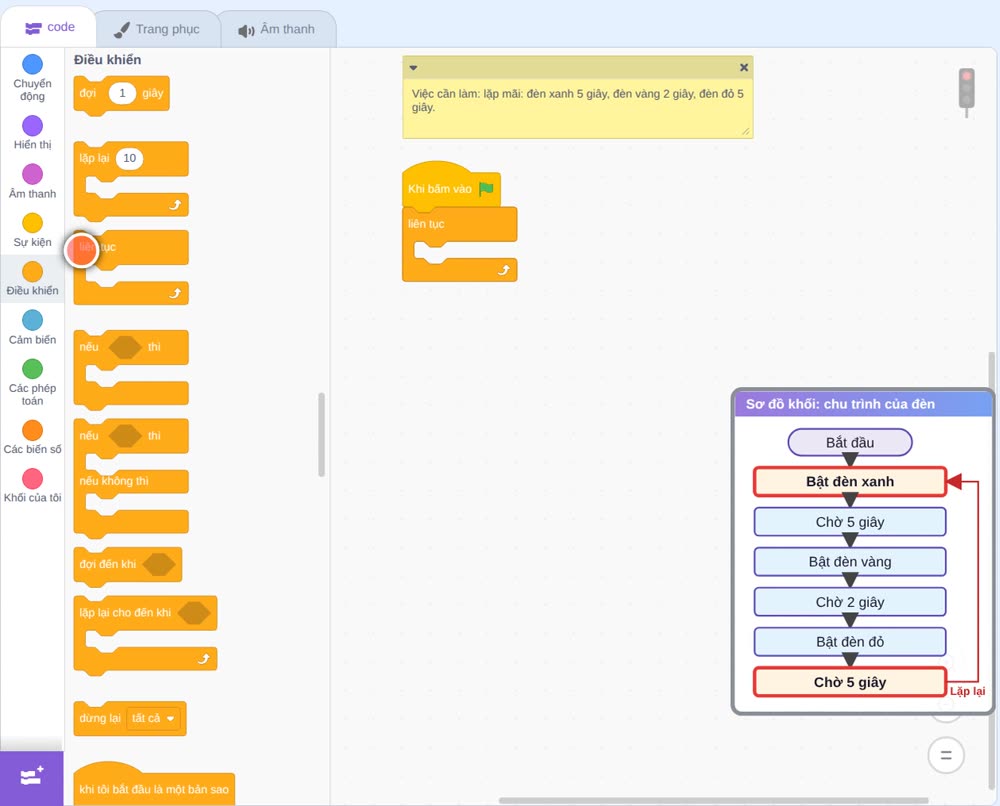The image size is (1000, 806).
Task: Click the traffic light sprite icon
Action: (x=967, y=92)
